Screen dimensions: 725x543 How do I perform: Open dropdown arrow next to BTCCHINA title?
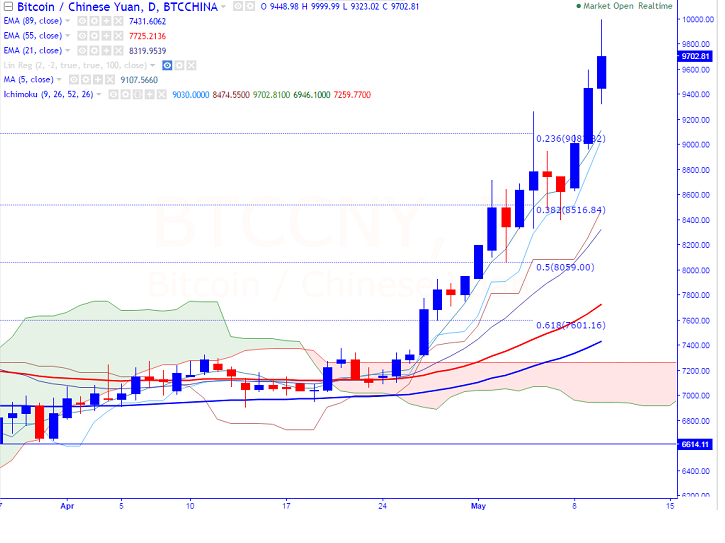[x=223, y=7]
